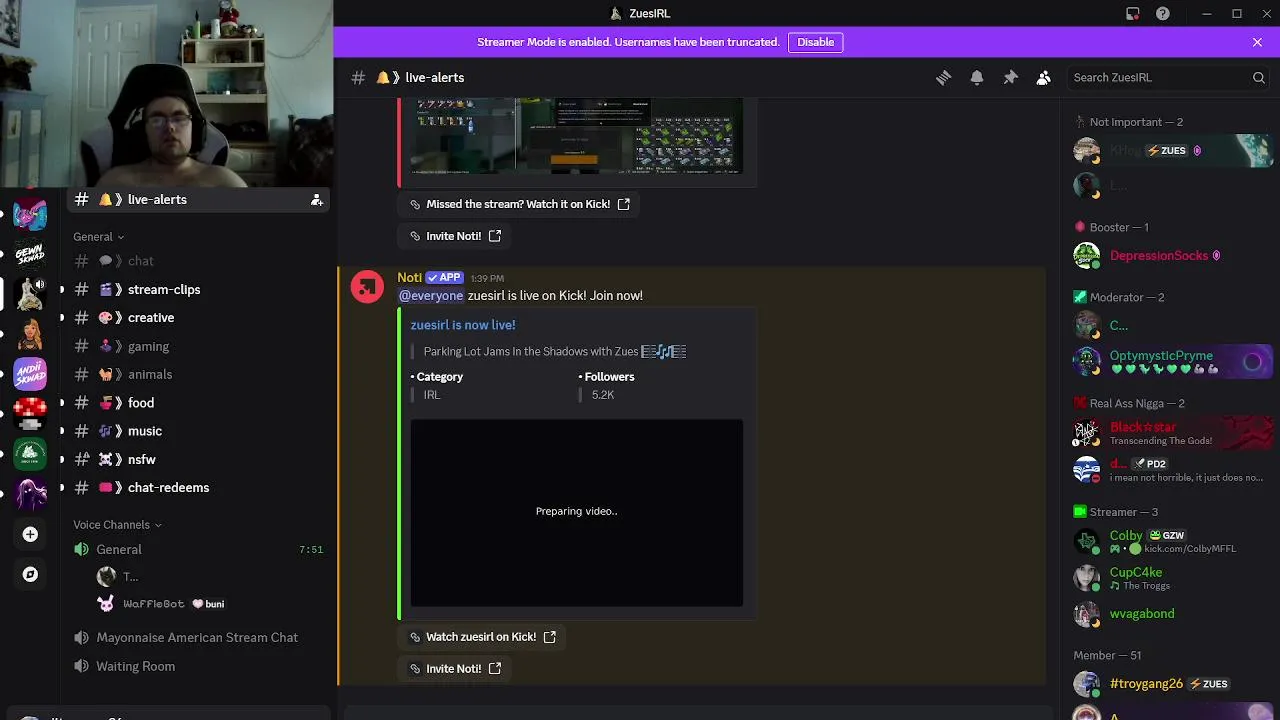This screenshot has width=1280, height=720.
Task: Join Mayonnaise American Stream Chat voice channel
Action: [200, 637]
